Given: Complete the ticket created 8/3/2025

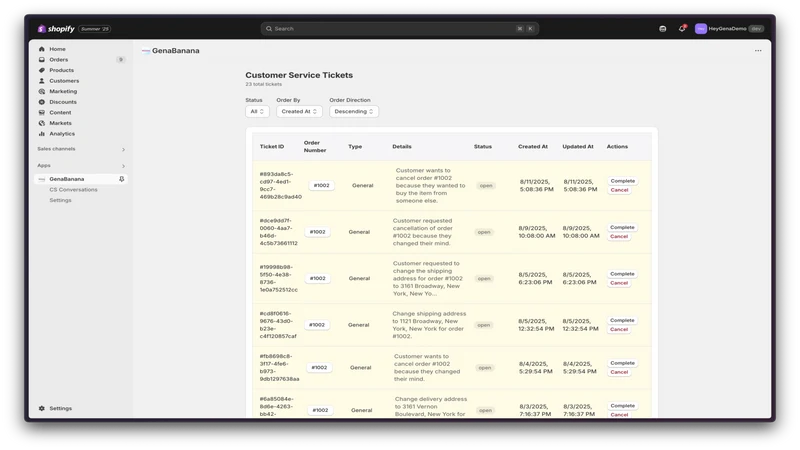Looking at the screenshot, I should [622, 406].
